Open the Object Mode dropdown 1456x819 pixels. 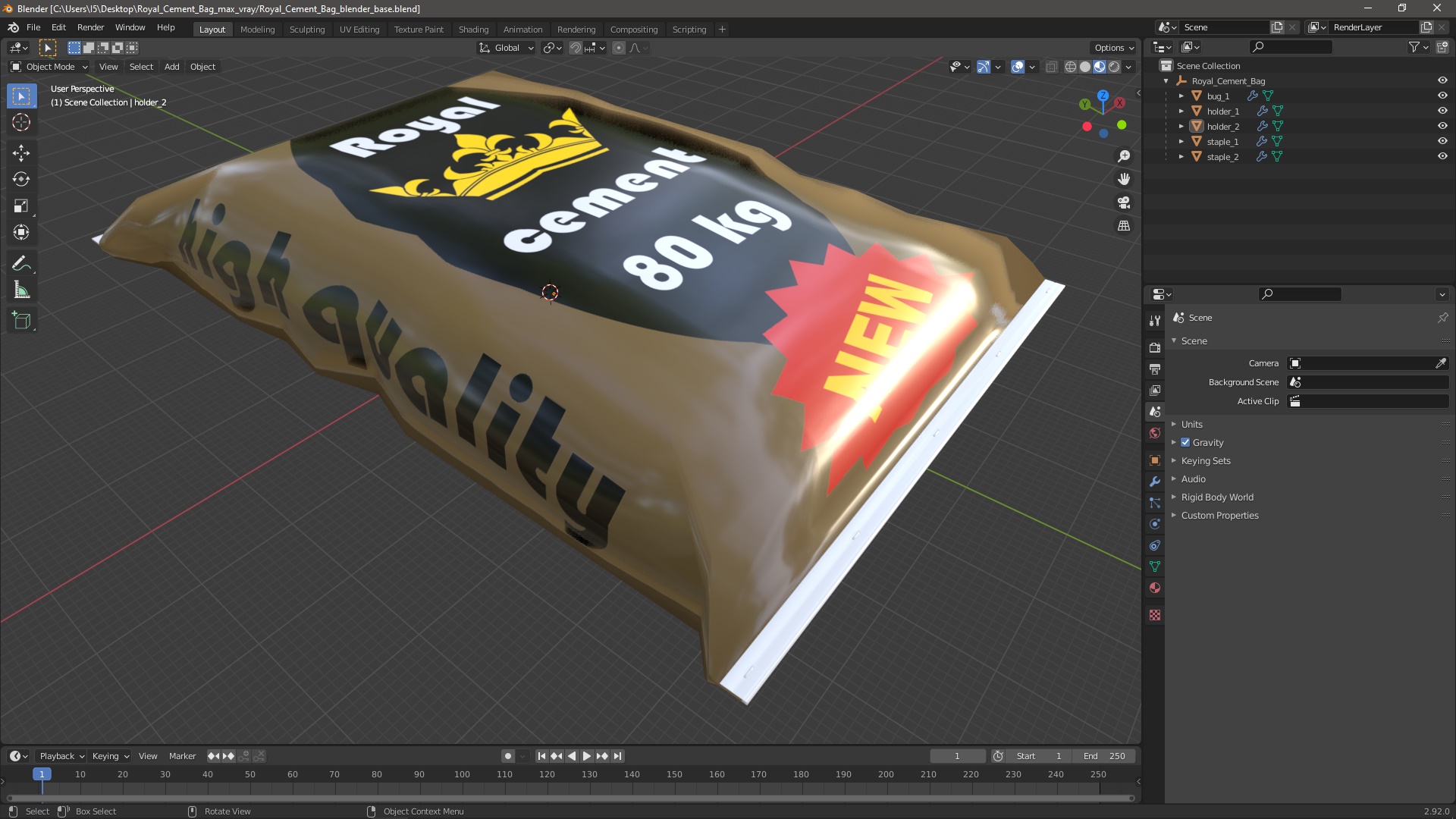49,67
